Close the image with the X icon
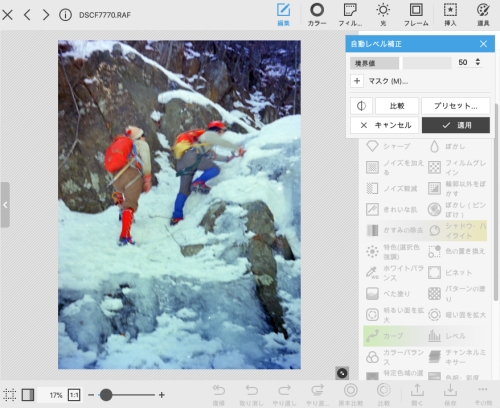500x408 pixels. 7,15
